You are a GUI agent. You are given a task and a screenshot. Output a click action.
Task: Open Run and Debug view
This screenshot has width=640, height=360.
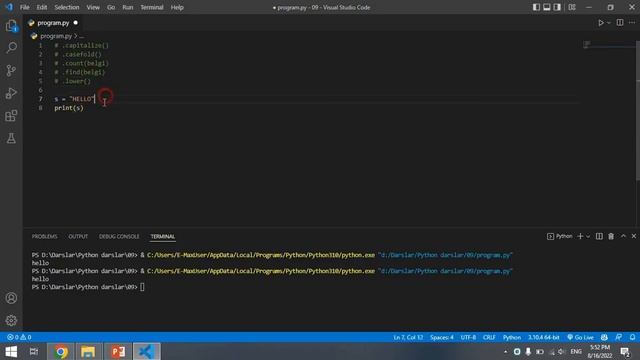point(11,93)
